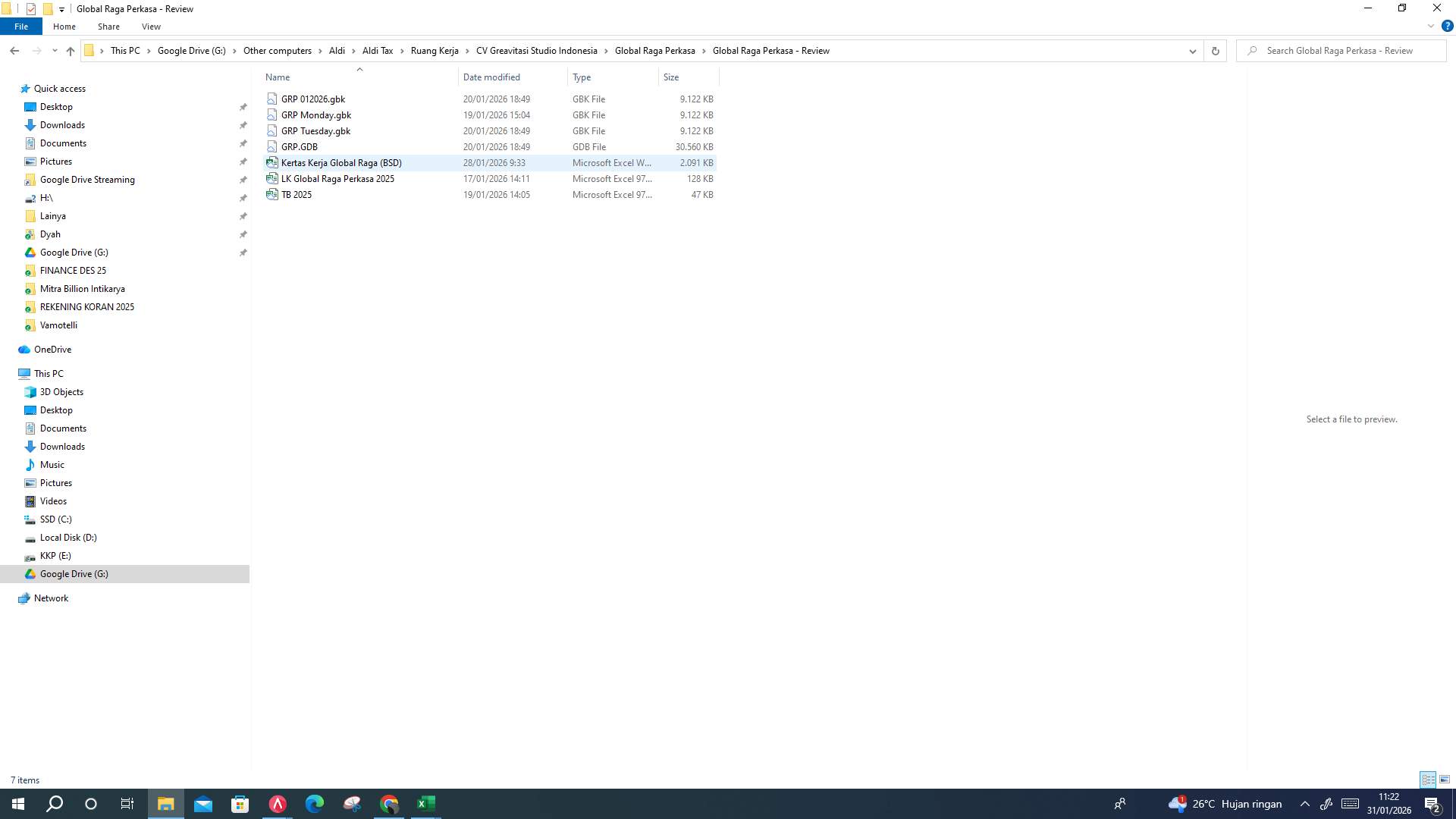Switch to the View ribbon tab
The width and height of the screenshot is (1456, 819).
151,26
